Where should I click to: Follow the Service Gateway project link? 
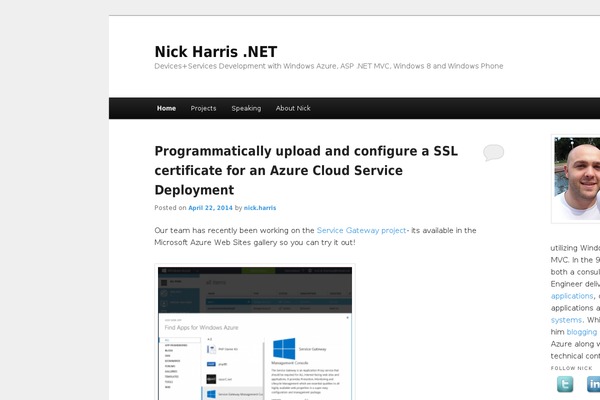361,230
